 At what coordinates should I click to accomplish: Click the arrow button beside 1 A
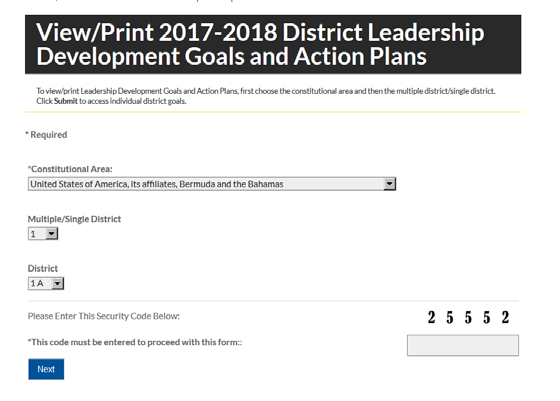coord(58,284)
